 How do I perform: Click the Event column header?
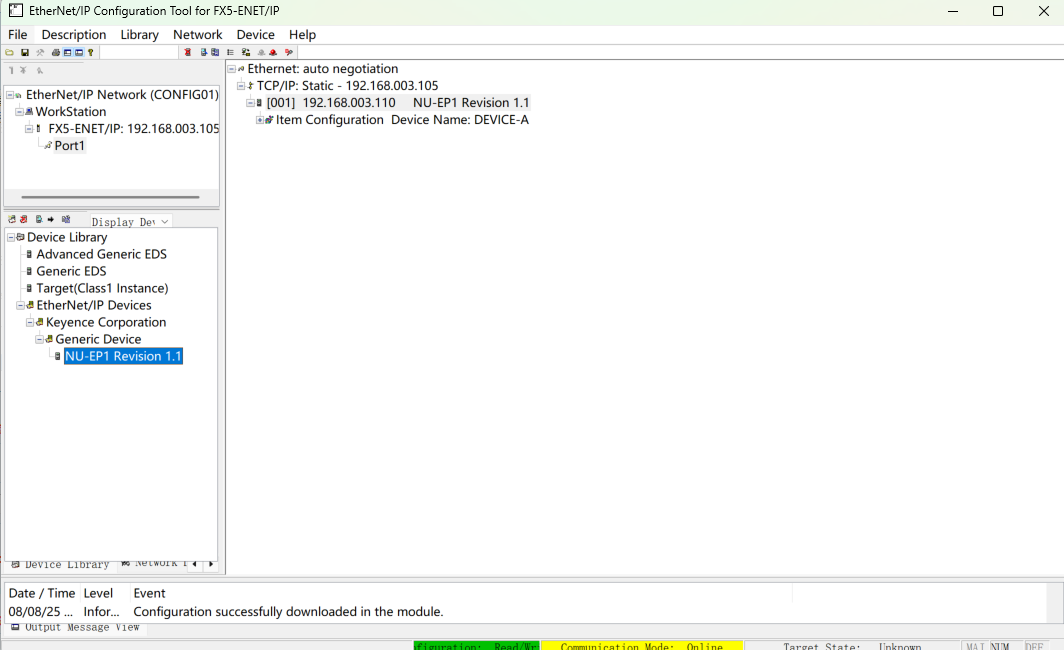[x=150, y=593]
